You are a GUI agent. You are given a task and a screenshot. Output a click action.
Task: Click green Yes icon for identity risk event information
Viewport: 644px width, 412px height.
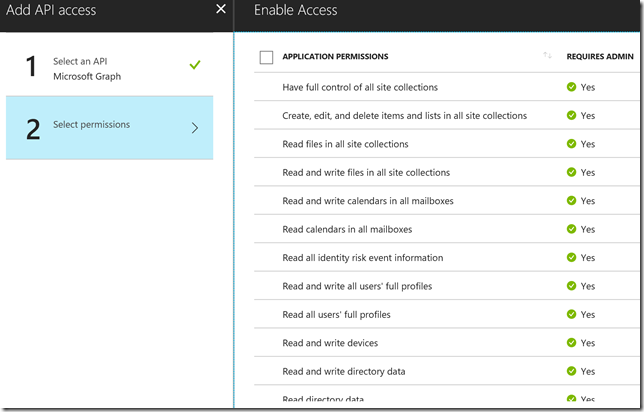click(571, 257)
